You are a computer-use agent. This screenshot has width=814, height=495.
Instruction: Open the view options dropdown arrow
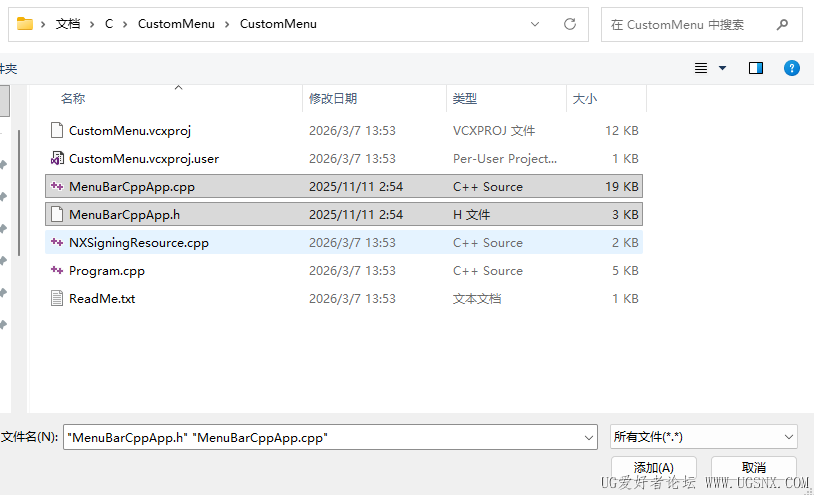(x=722, y=68)
